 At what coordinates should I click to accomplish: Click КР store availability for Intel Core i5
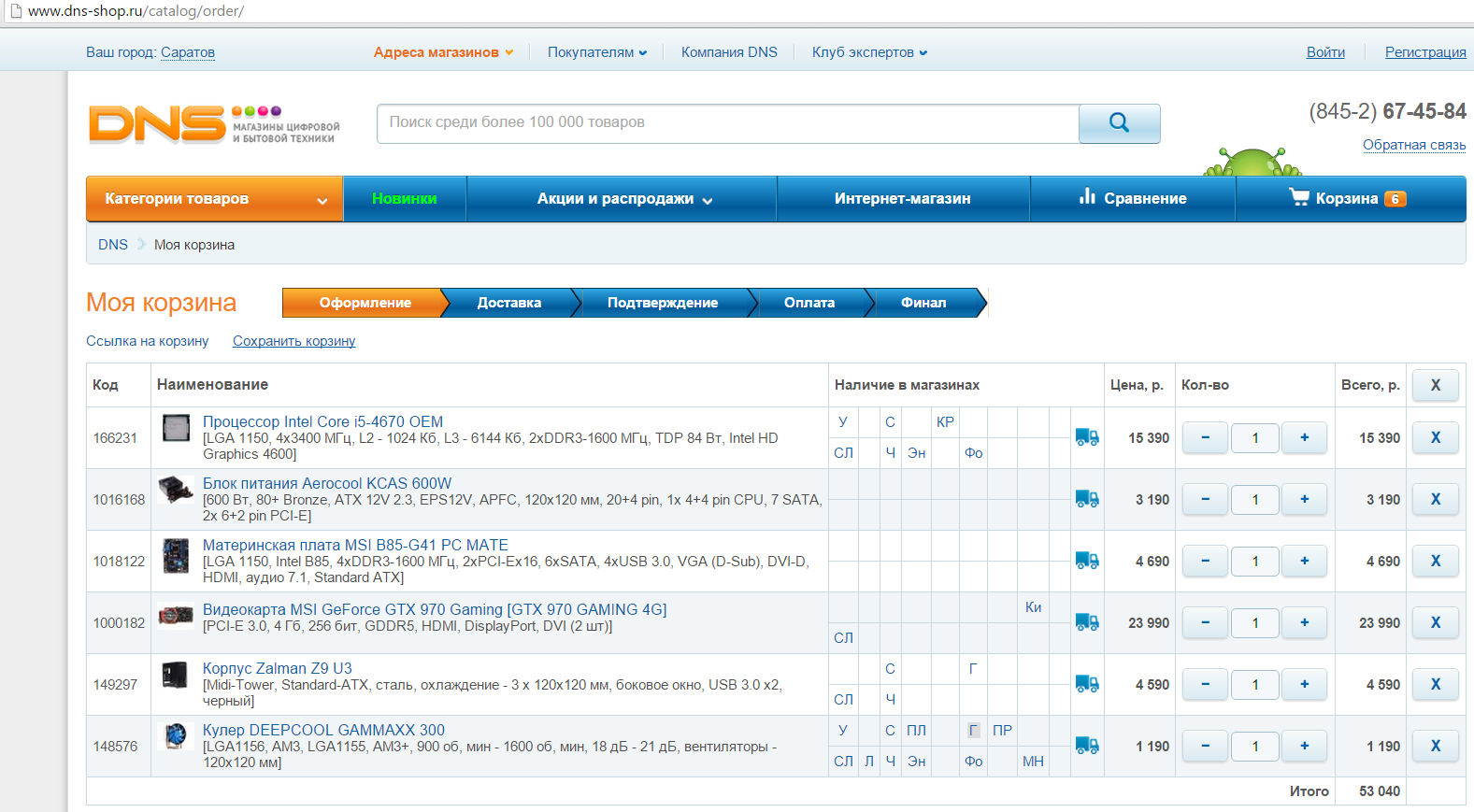pyautogui.click(x=945, y=422)
